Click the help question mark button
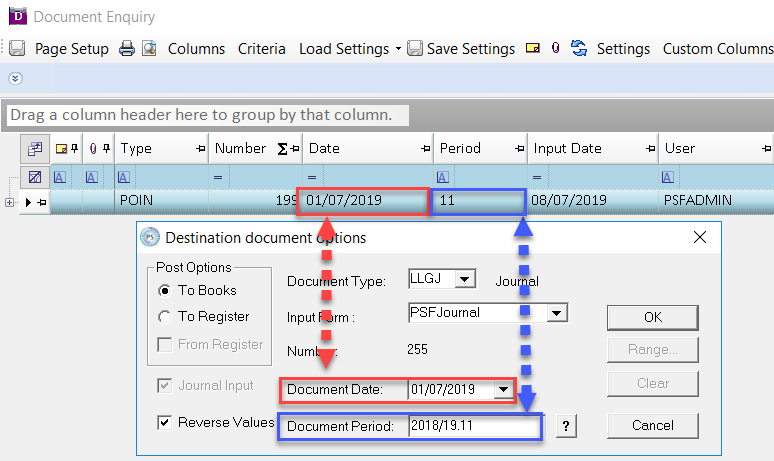The height and width of the screenshot is (461, 774). [x=566, y=427]
